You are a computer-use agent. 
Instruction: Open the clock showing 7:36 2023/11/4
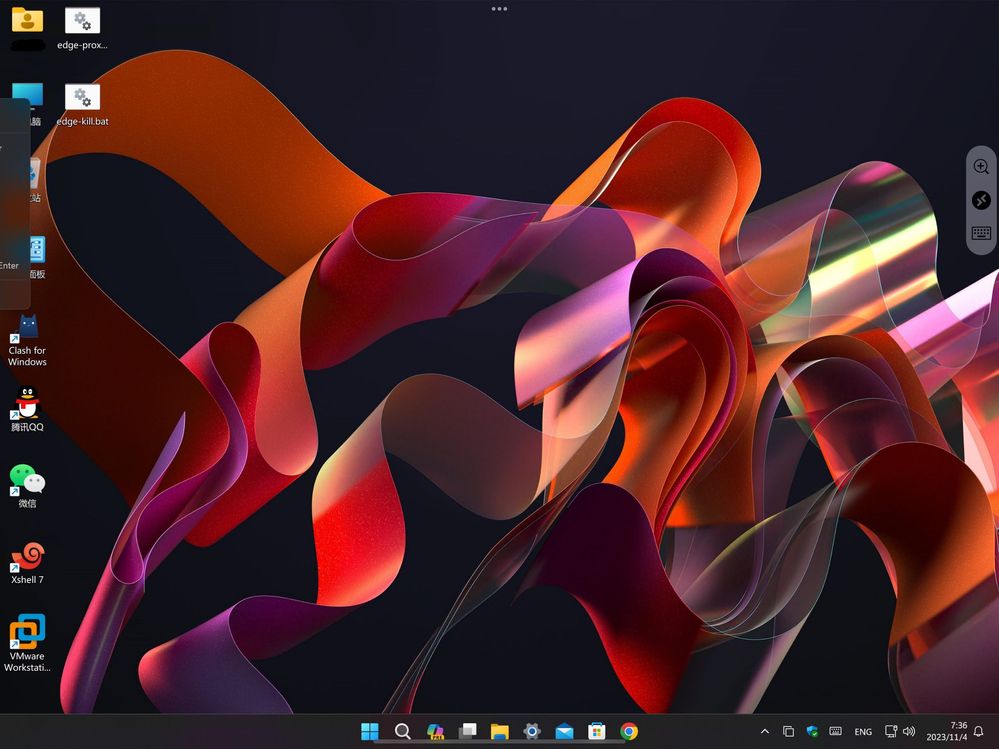tap(947, 731)
